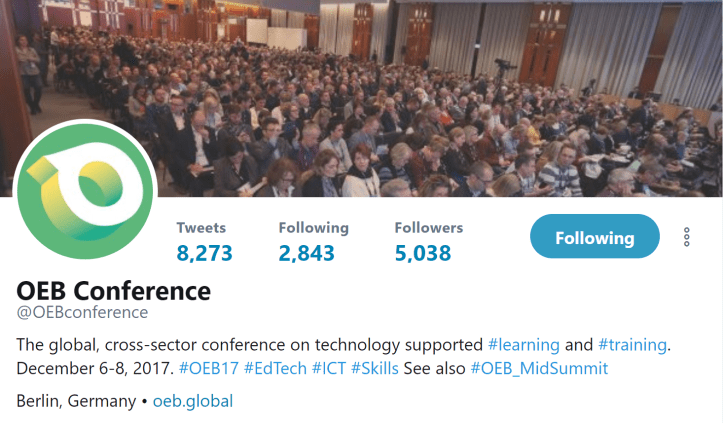This screenshot has width=723, height=423.
Task: Open the #Skills hashtag link
Action: pyautogui.click(x=375, y=369)
